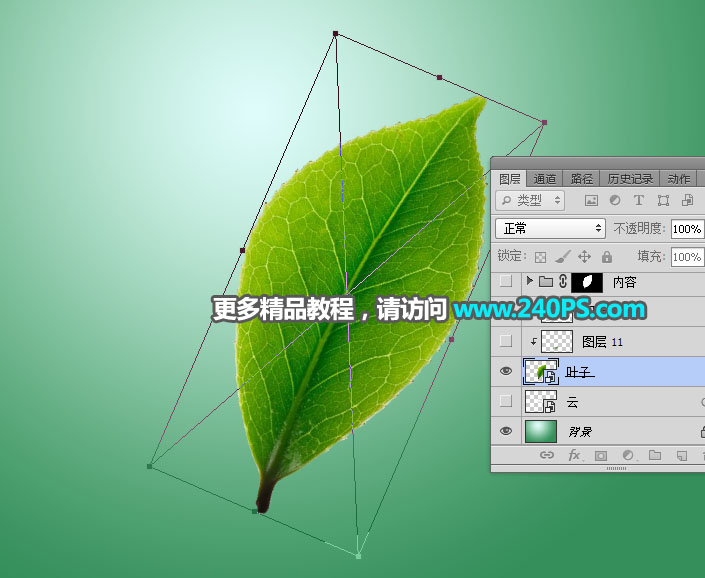Switch to the 通道 tab
This screenshot has height=578, width=705.
click(545, 179)
